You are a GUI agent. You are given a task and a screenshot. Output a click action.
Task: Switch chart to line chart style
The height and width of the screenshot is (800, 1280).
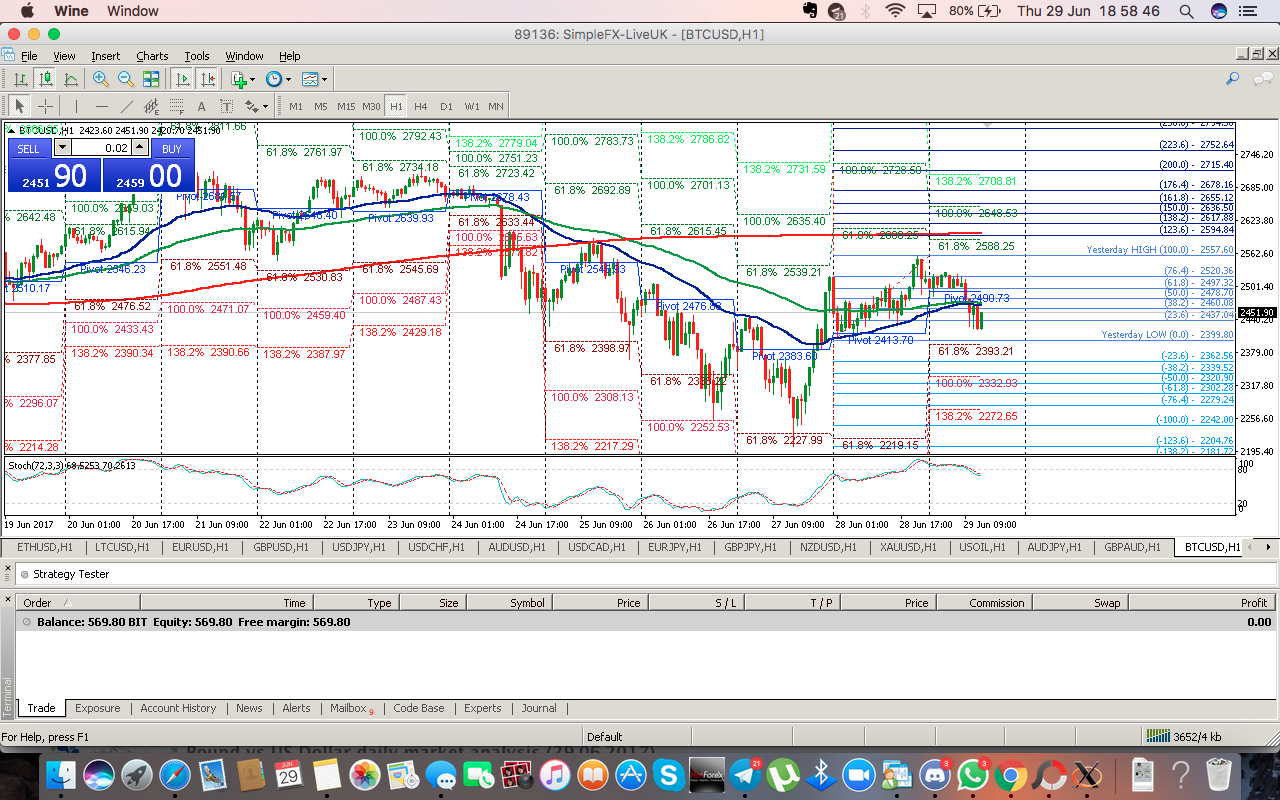[x=71, y=79]
